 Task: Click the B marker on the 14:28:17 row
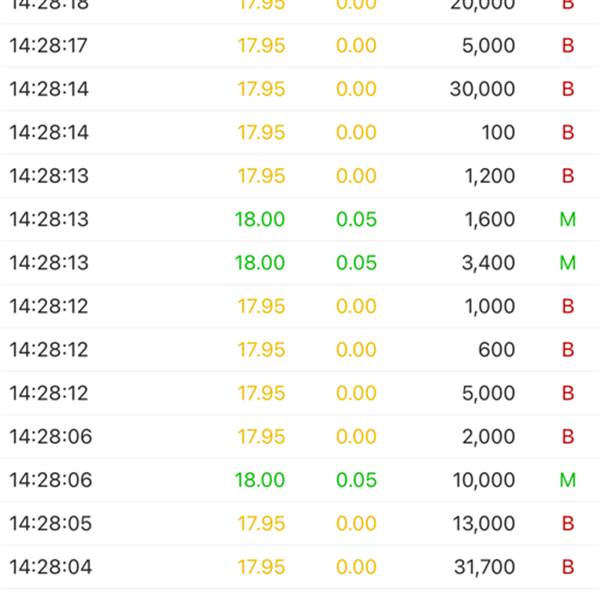point(568,46)
